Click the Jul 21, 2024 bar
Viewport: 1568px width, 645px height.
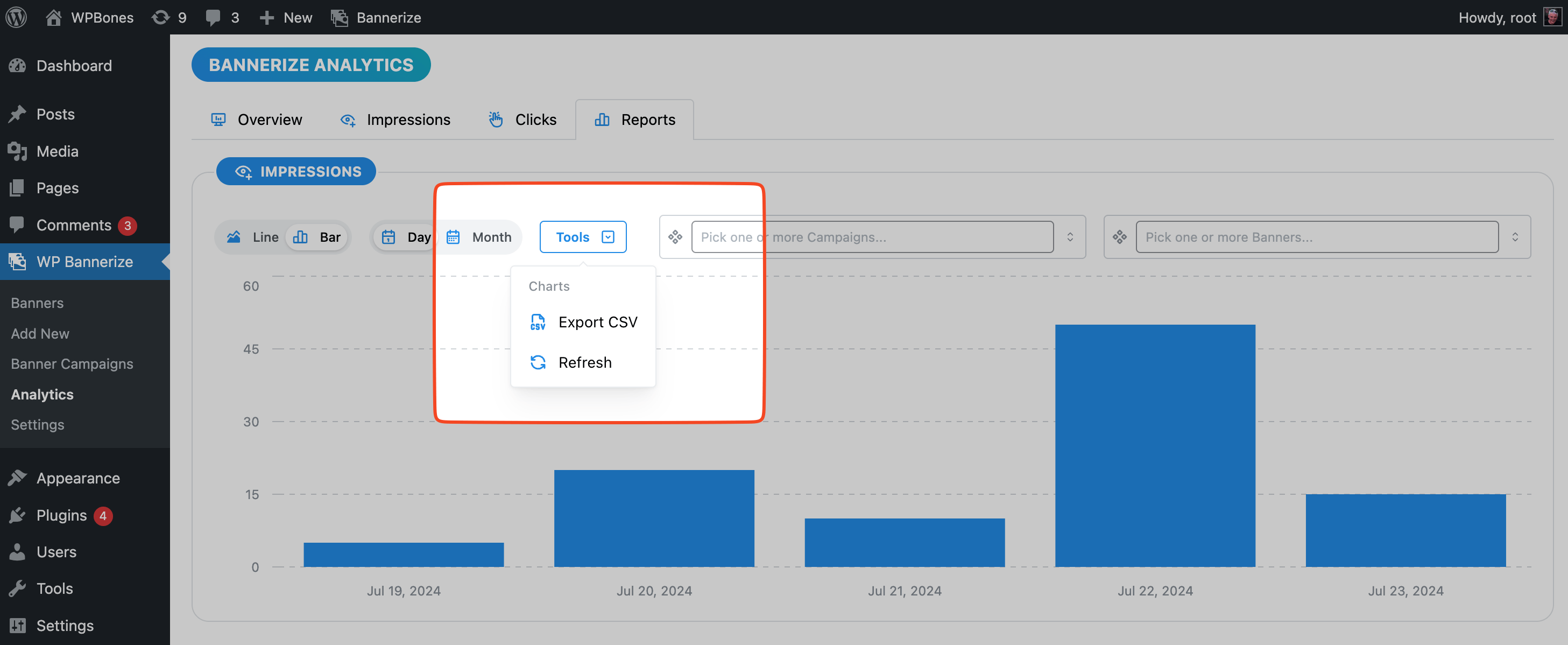905,543
